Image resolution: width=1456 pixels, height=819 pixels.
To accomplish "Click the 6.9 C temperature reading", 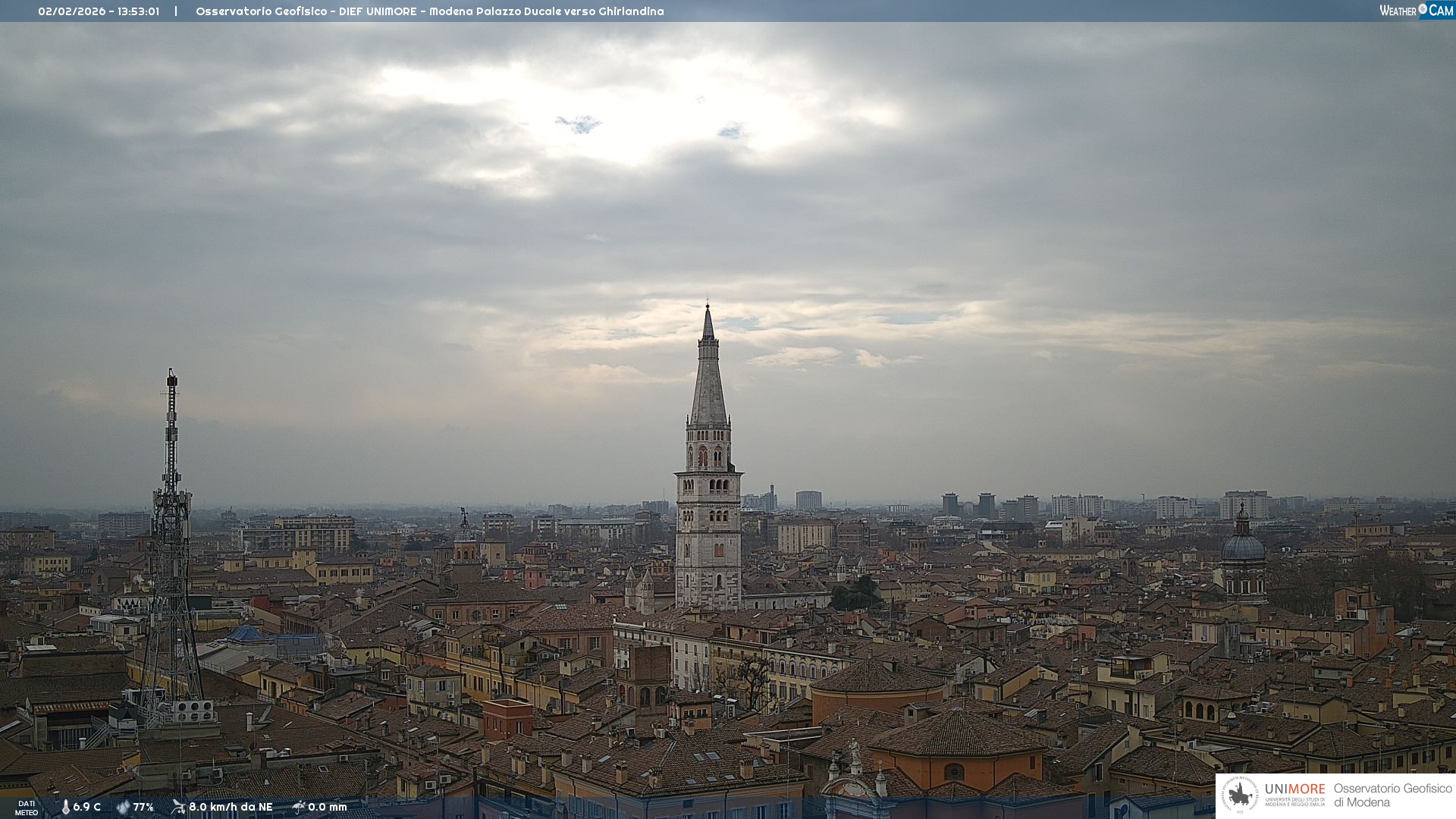I will point(86,807).
